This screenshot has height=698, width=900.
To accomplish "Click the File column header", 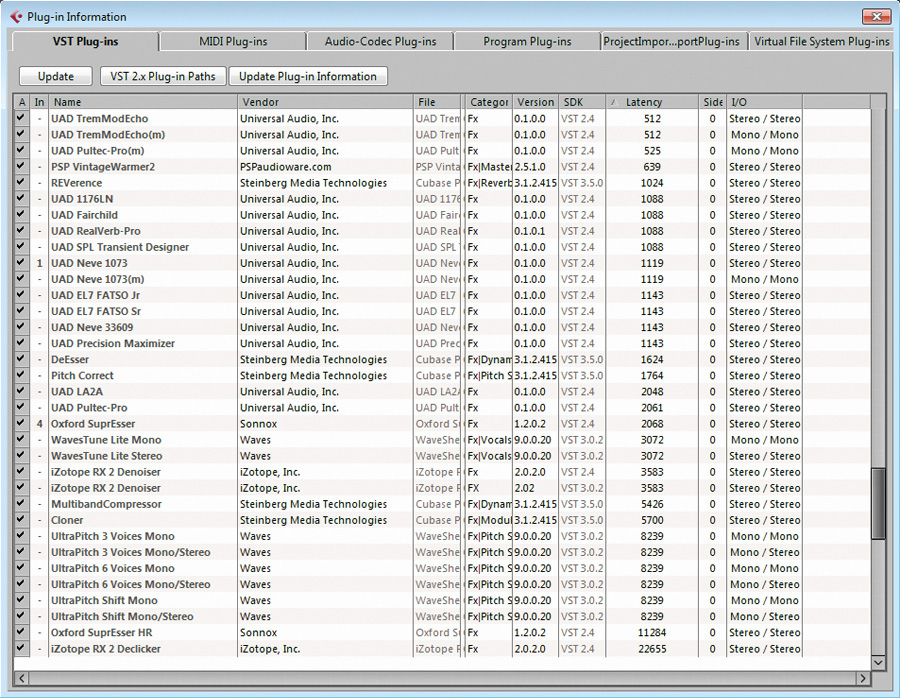I will (437, 102).
